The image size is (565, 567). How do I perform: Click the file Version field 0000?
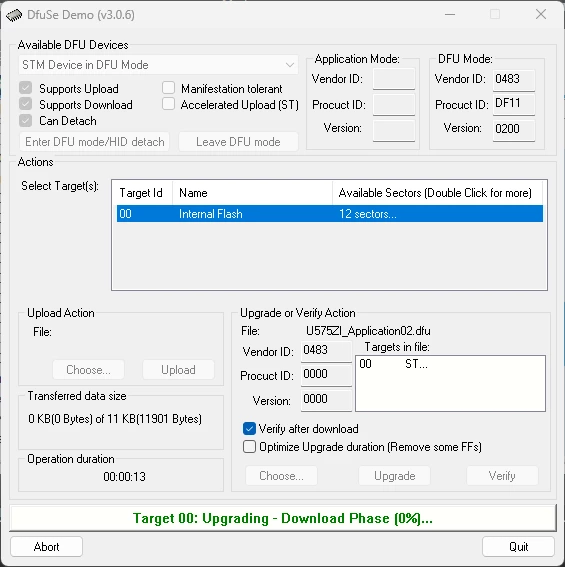[326, 400]
